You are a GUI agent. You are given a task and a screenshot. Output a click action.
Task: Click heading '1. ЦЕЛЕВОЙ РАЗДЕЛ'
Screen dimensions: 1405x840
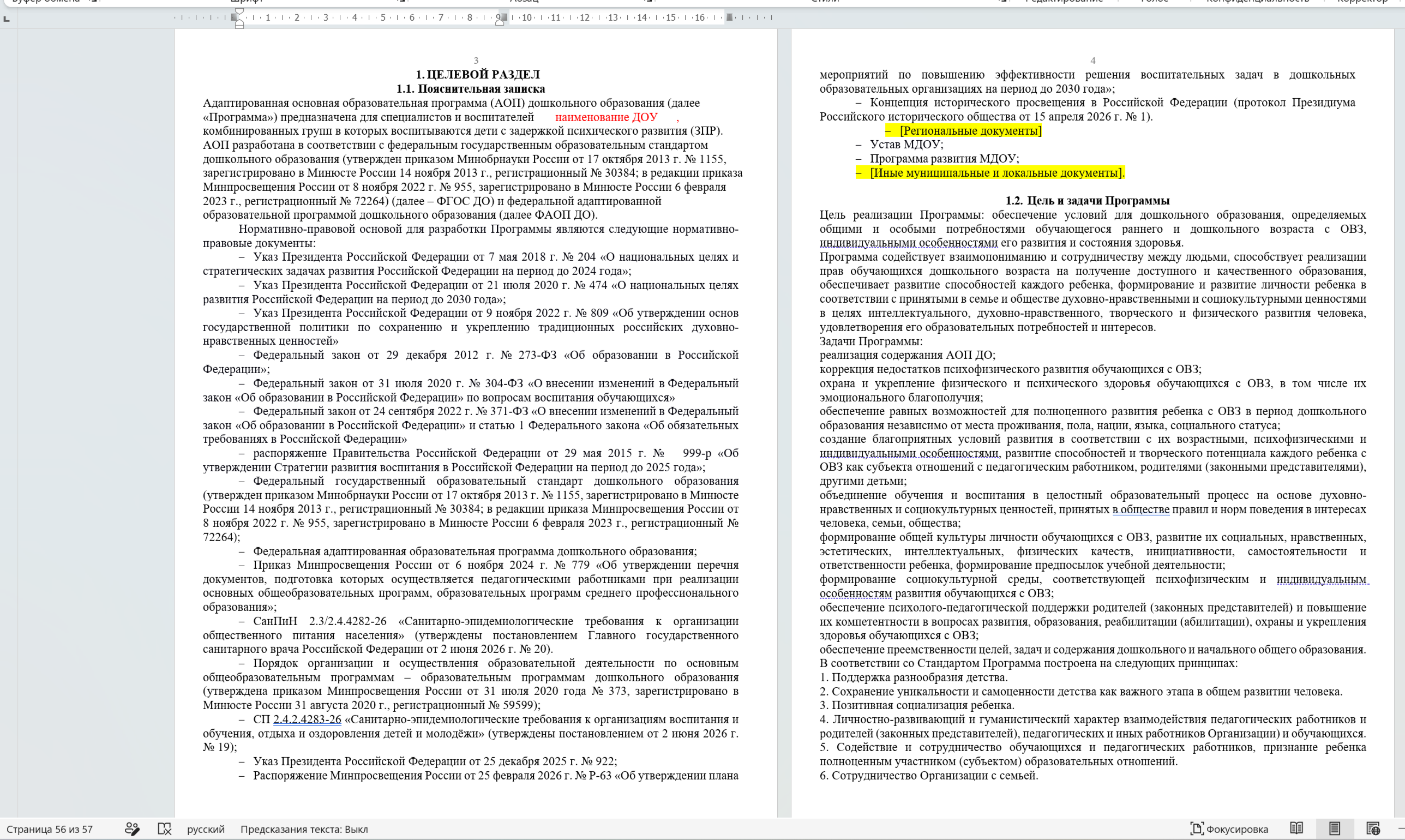click(x=478, y=75)
